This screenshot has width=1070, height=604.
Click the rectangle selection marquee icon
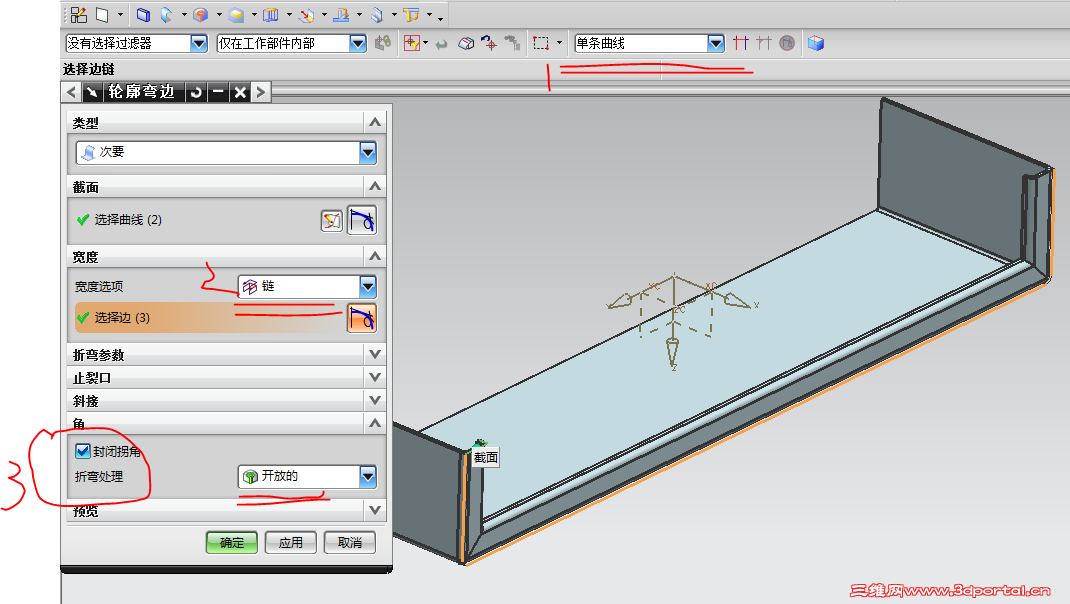tap(541, 43)
